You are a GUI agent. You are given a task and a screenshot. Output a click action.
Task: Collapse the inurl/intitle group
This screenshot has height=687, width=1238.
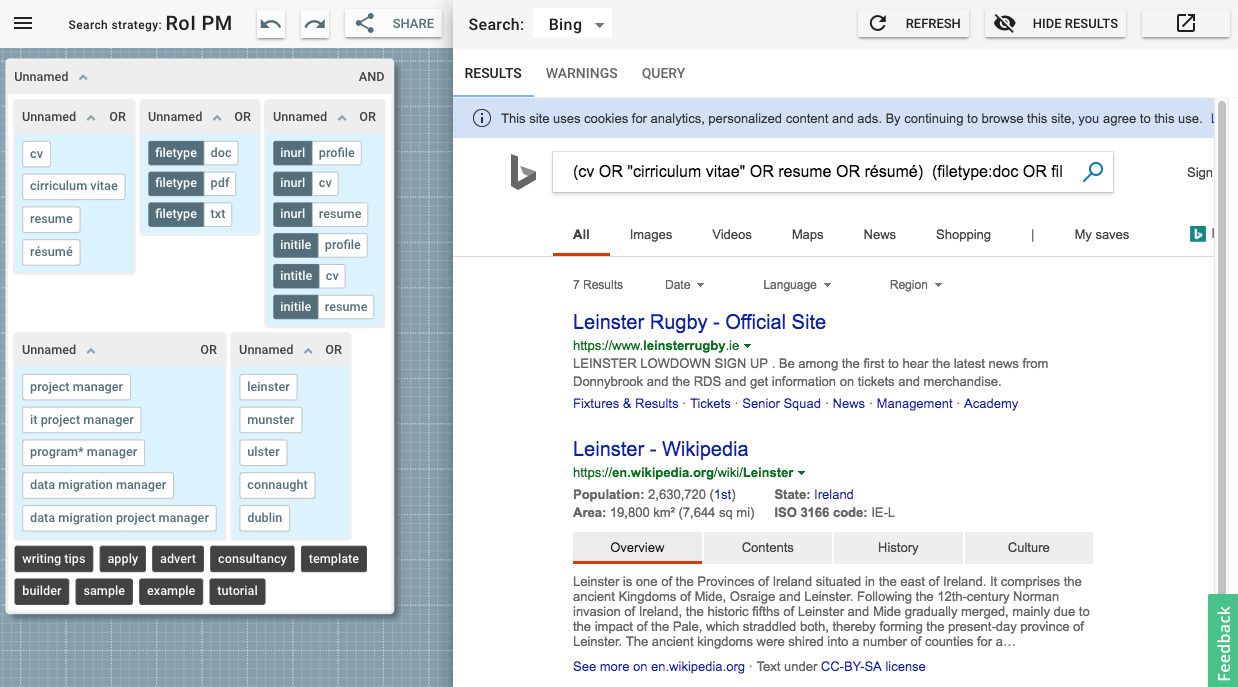pyautogui.click(x=341, y=117)
